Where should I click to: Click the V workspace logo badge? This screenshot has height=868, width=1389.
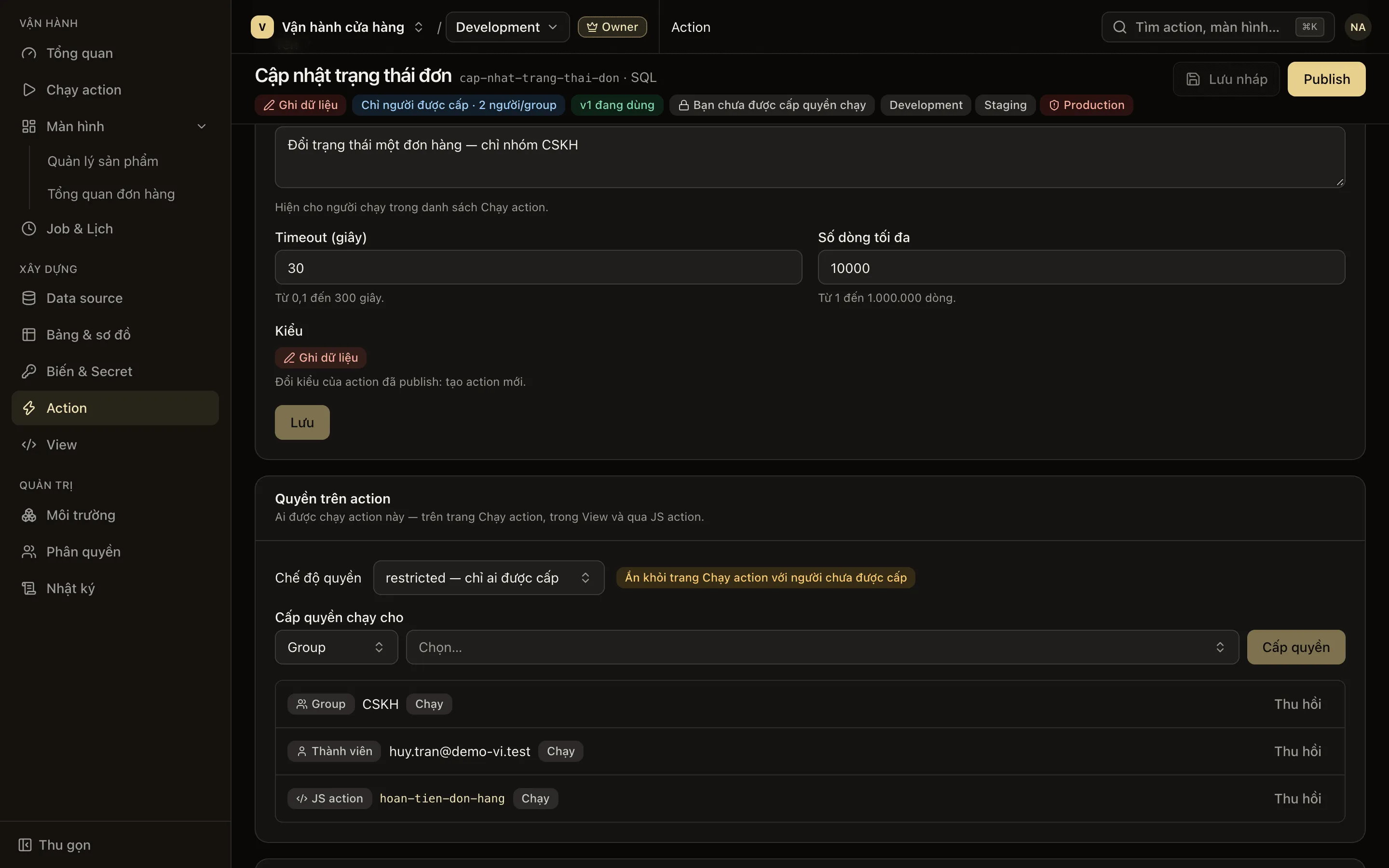(262, 27)
